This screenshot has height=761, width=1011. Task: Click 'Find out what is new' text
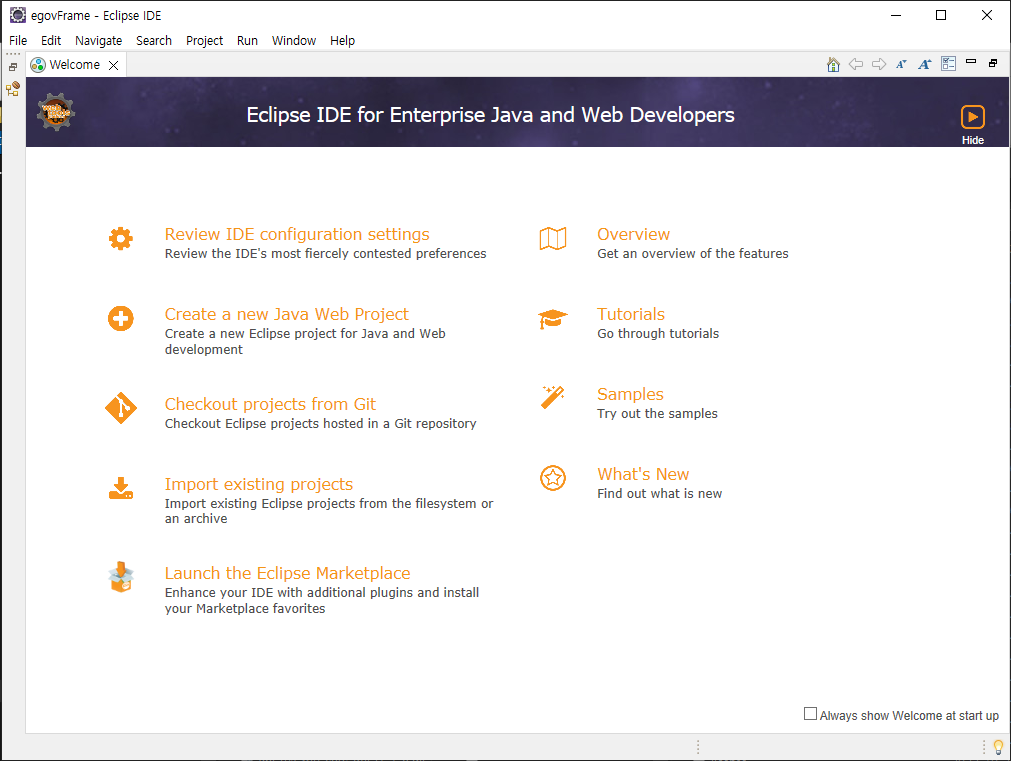coord(660,493)
